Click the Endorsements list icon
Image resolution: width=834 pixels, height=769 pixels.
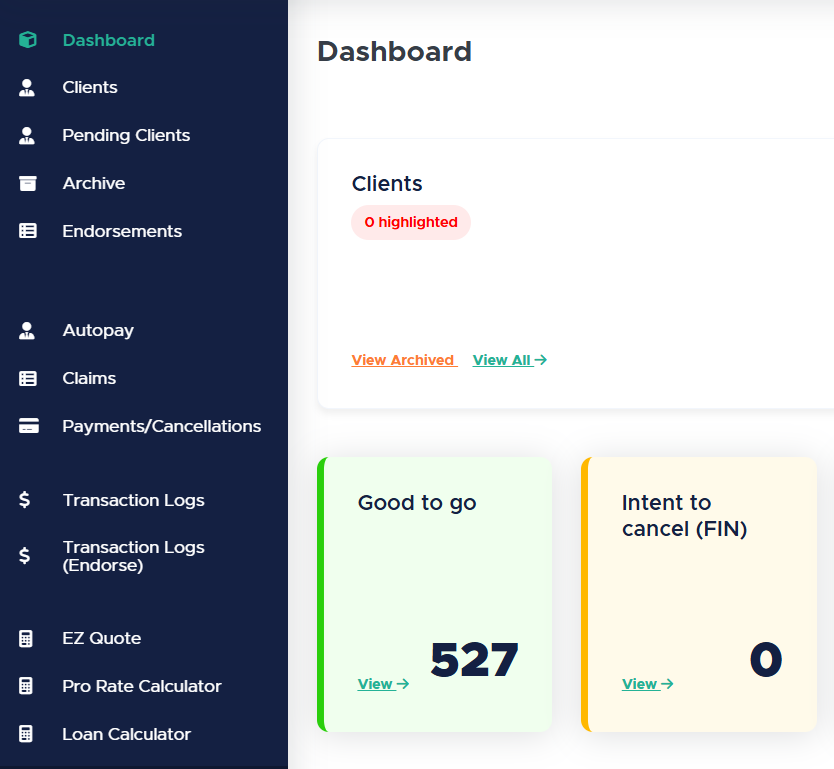point(28,231)
